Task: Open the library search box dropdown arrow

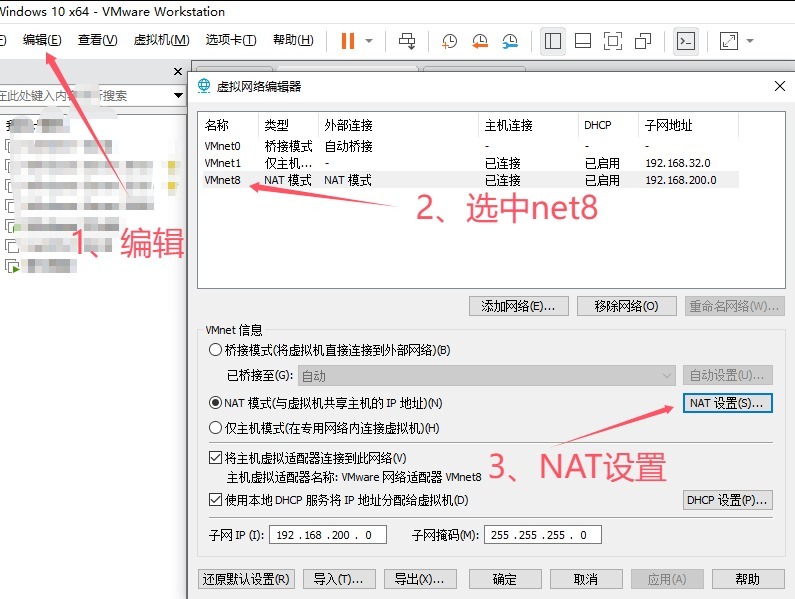Action: coord(179,96)
